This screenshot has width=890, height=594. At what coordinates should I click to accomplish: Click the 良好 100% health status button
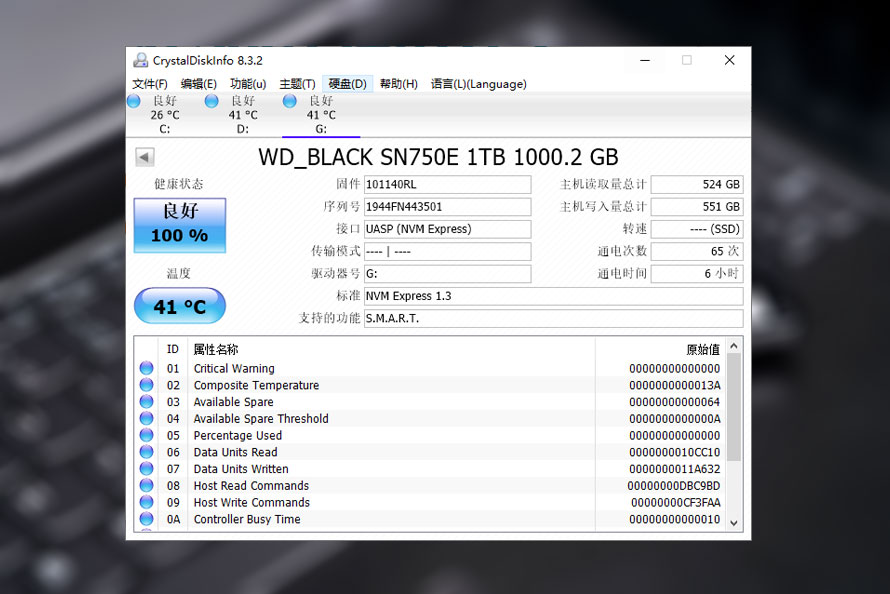tap(179, 226)
